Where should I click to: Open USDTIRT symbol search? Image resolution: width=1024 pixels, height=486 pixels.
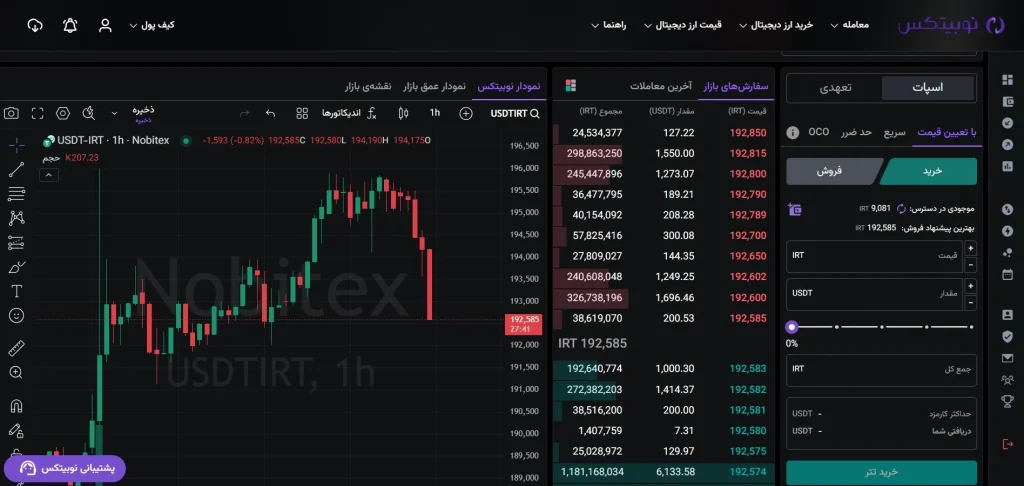click(x=515, y=113)
